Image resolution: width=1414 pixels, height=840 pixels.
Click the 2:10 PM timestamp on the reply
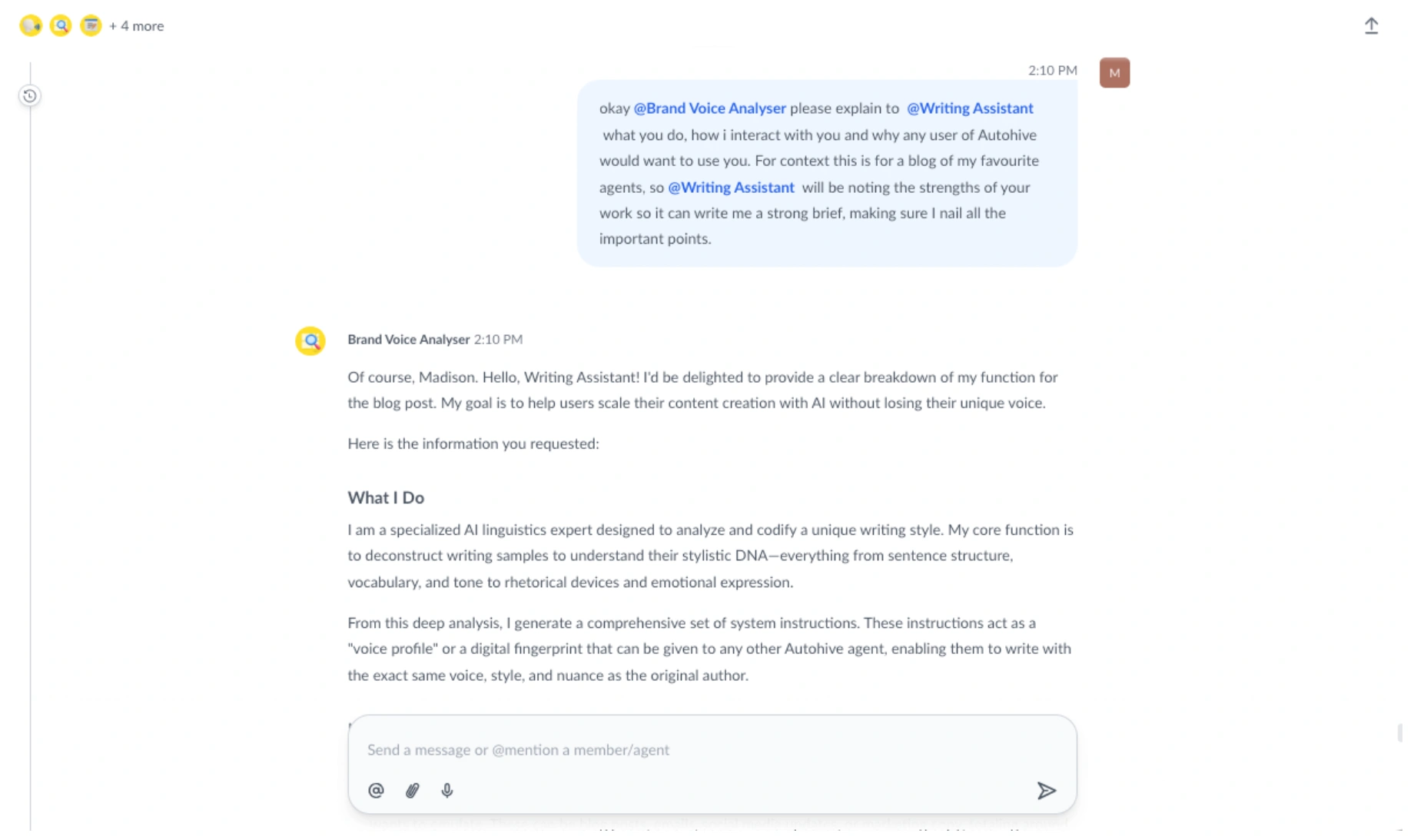[498, 339]
